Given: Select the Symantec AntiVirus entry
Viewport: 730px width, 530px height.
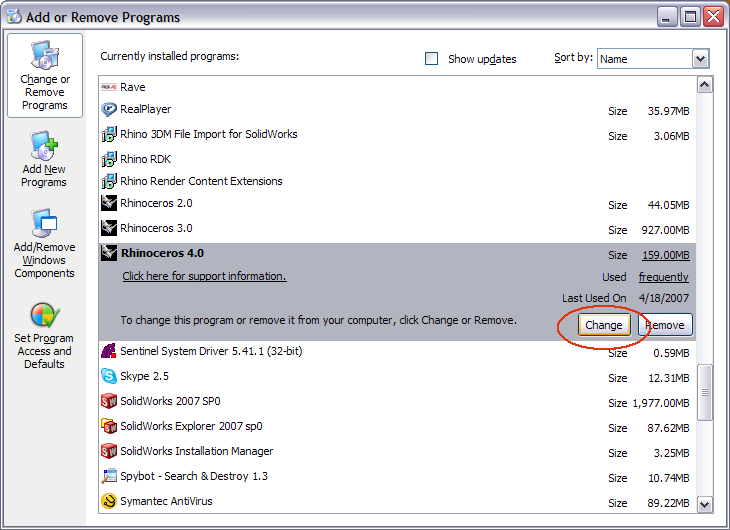Looking at the screenshot, I should [166, 501].
